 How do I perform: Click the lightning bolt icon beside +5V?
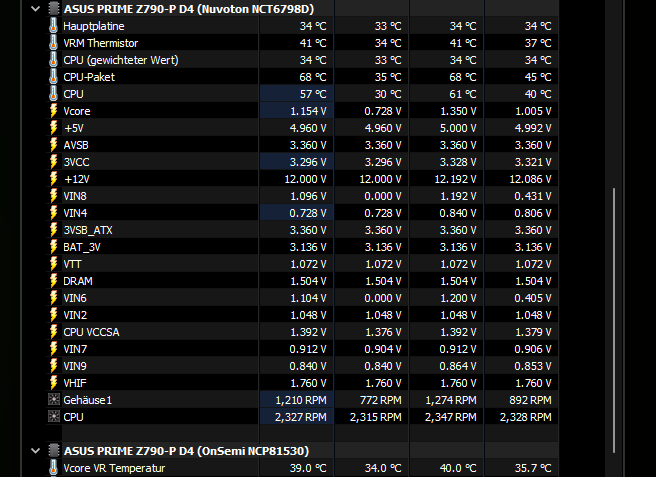point(54,128)
